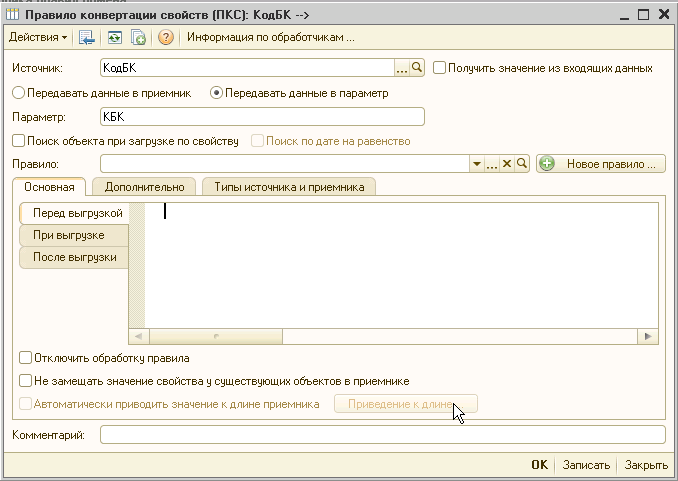This screenshot has width=678, height=481.
Task: Expand the Правило dropdown arrow
Action: [x=477, y=164]
